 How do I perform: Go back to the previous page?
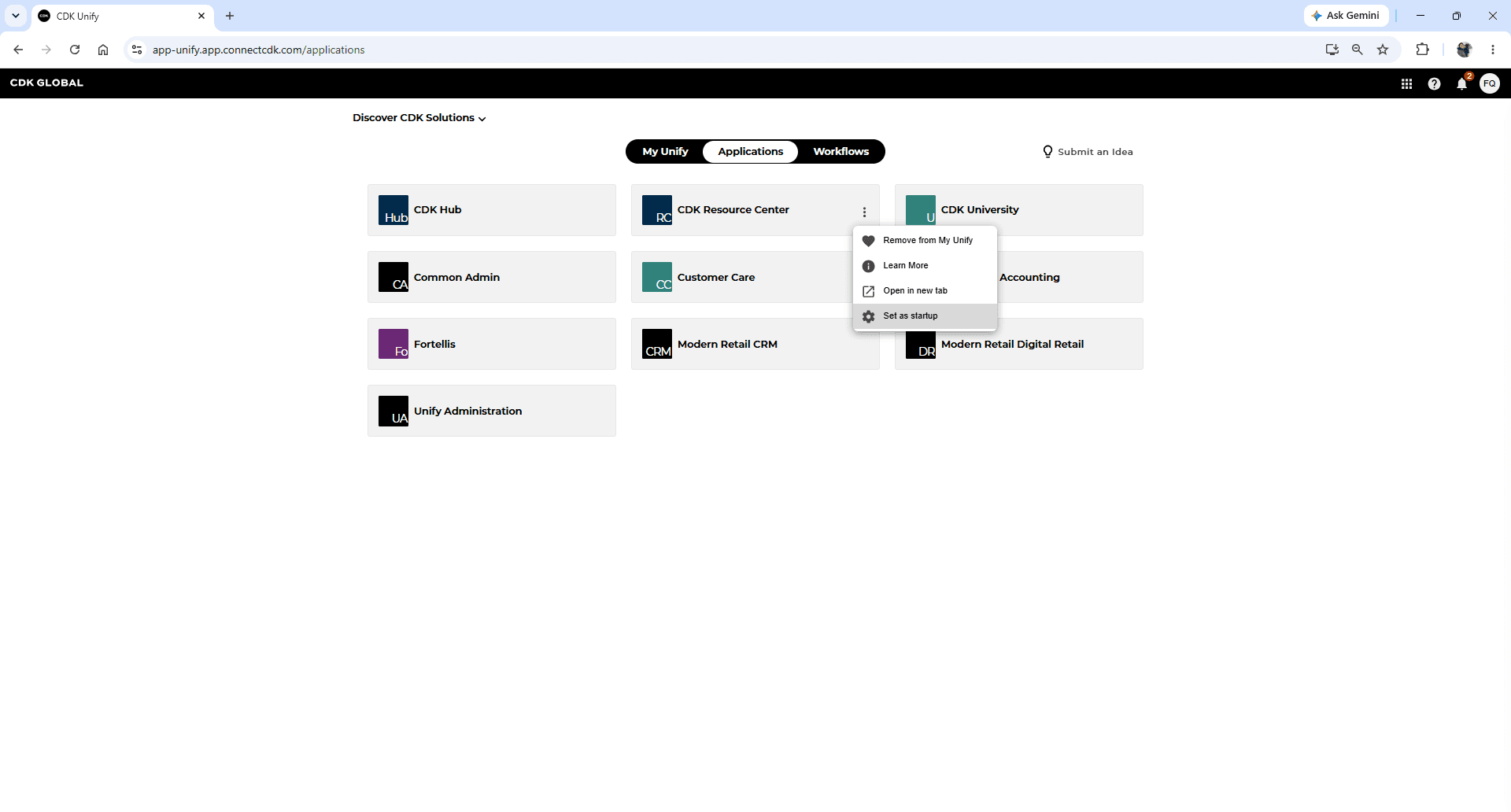(18, 50)
